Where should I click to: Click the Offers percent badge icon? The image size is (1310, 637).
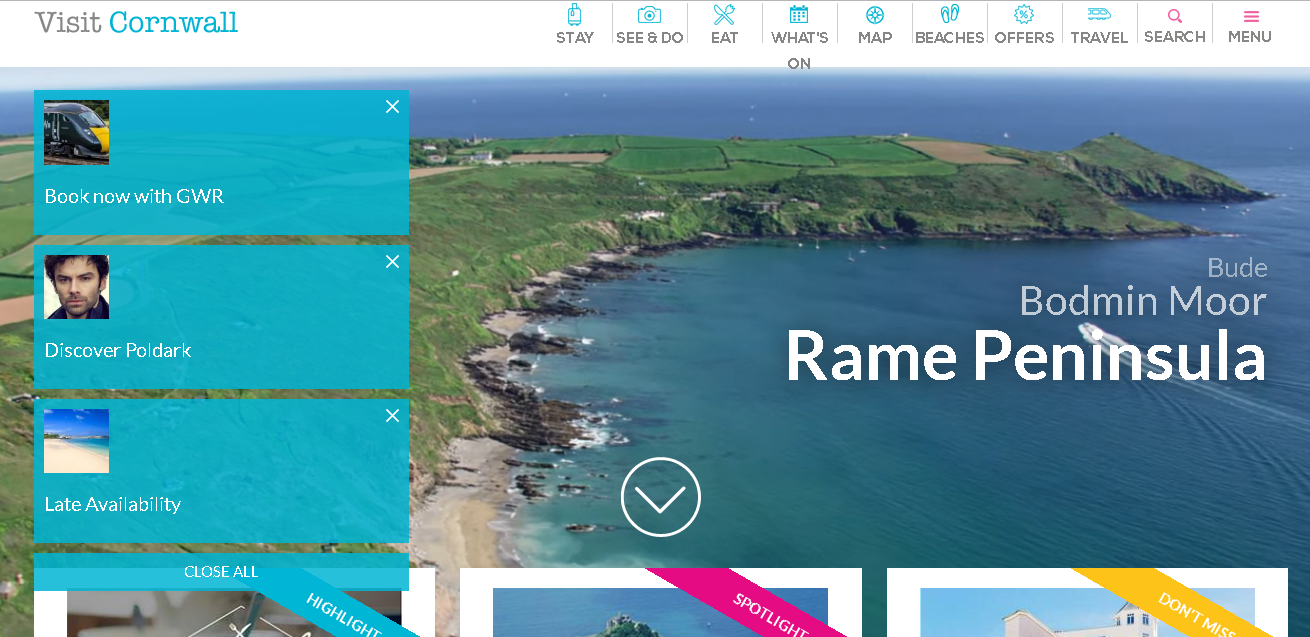click(1024, 15)
